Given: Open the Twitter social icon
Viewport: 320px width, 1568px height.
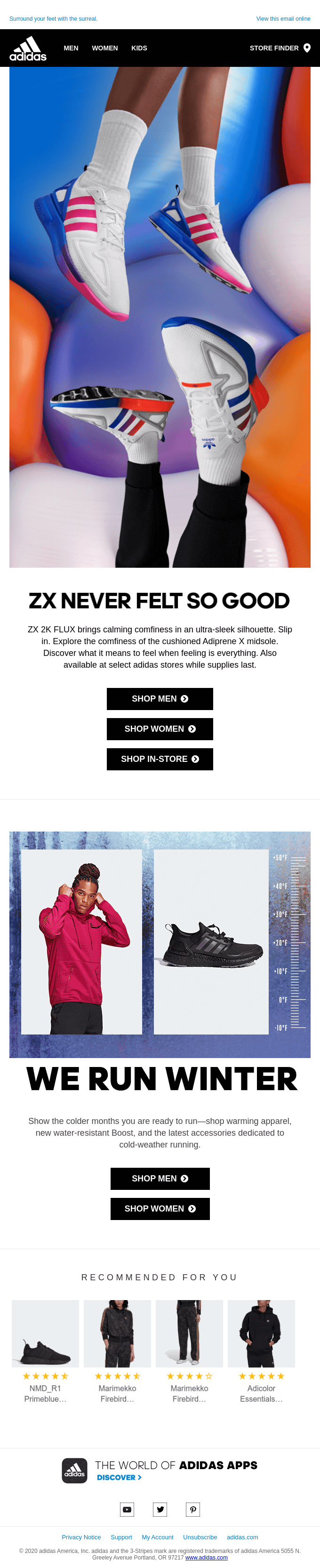Looking at the screenshot, I should [x=160, y=1509].
